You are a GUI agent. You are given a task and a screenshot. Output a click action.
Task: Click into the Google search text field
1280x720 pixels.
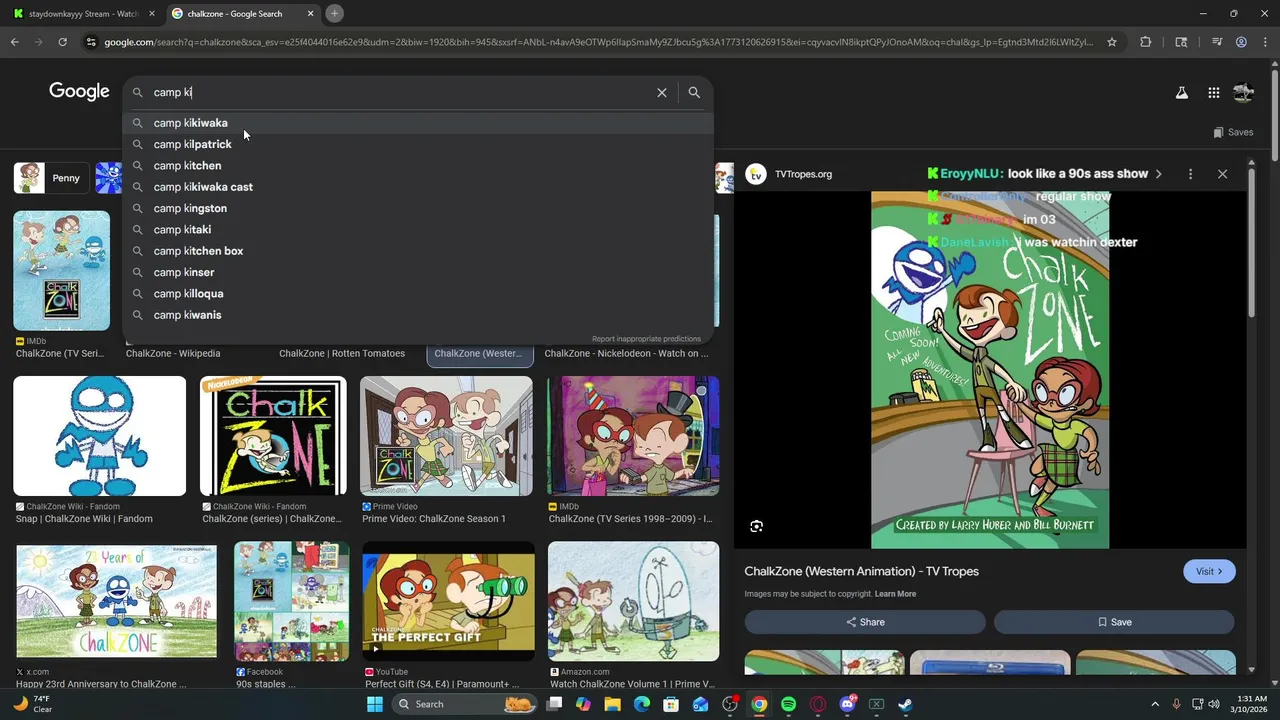pyautogui.click(x=400, y=92)
